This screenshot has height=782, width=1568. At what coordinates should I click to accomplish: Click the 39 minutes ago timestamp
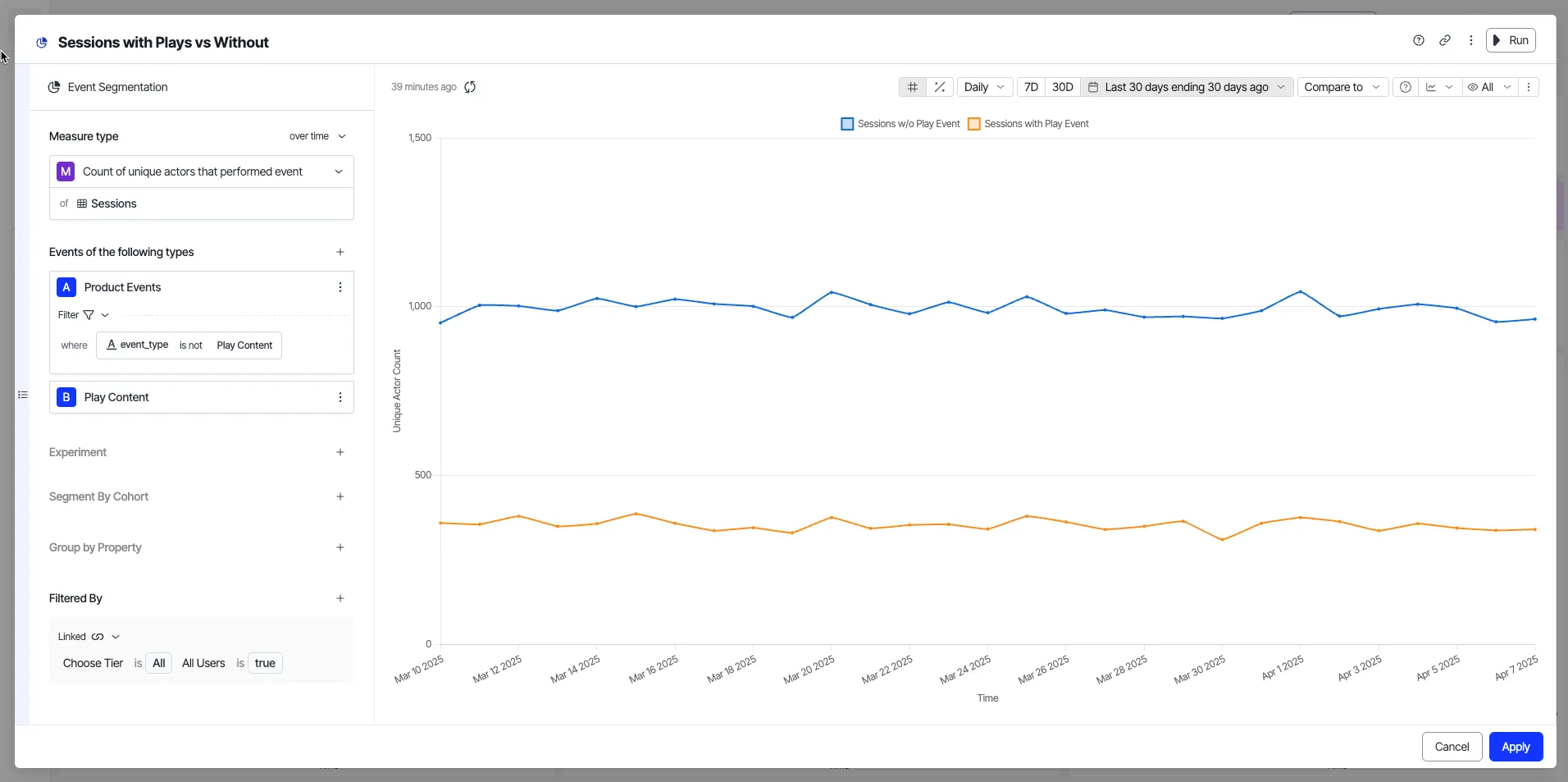point(424,87)
